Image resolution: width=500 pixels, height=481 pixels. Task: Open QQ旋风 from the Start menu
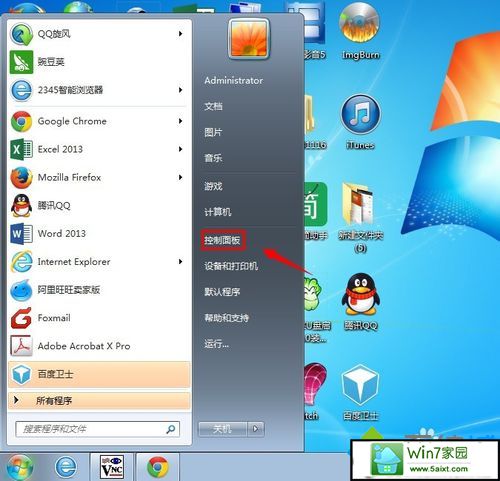[98, 34]
